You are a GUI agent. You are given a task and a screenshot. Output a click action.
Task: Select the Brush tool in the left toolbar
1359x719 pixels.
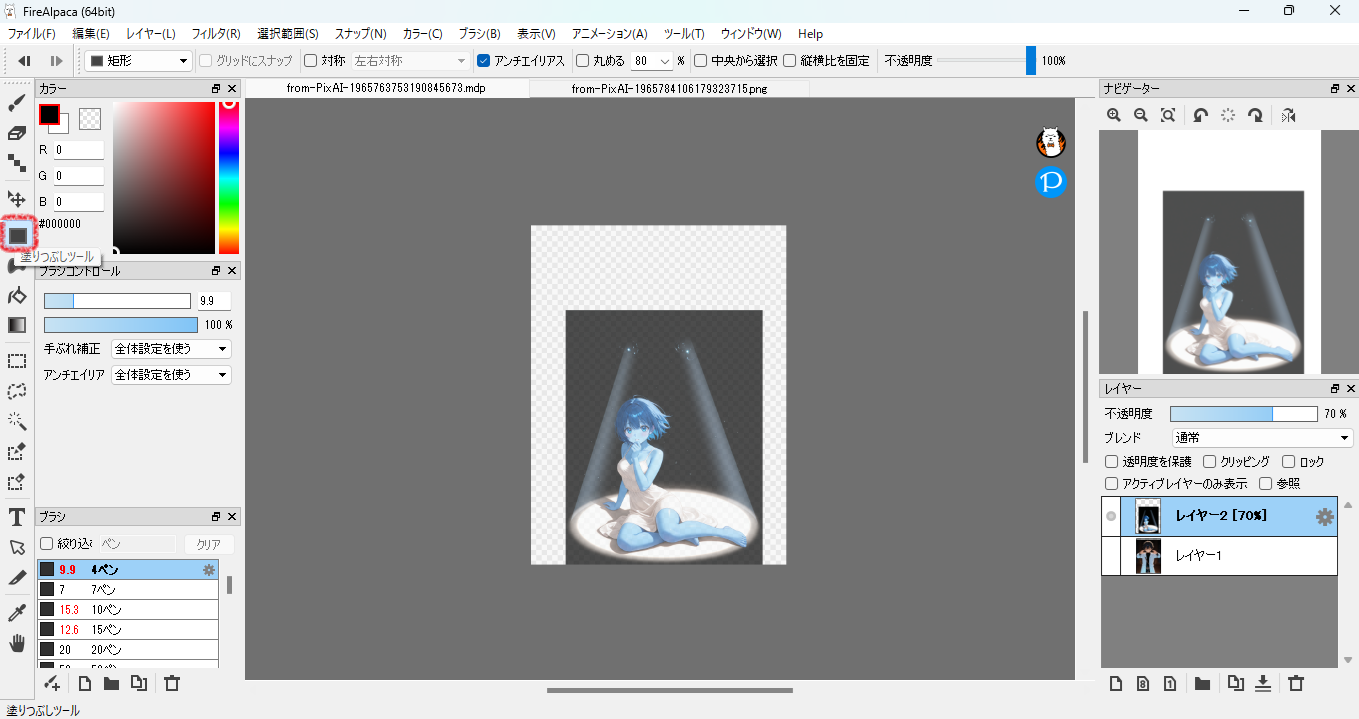point(17,103)
